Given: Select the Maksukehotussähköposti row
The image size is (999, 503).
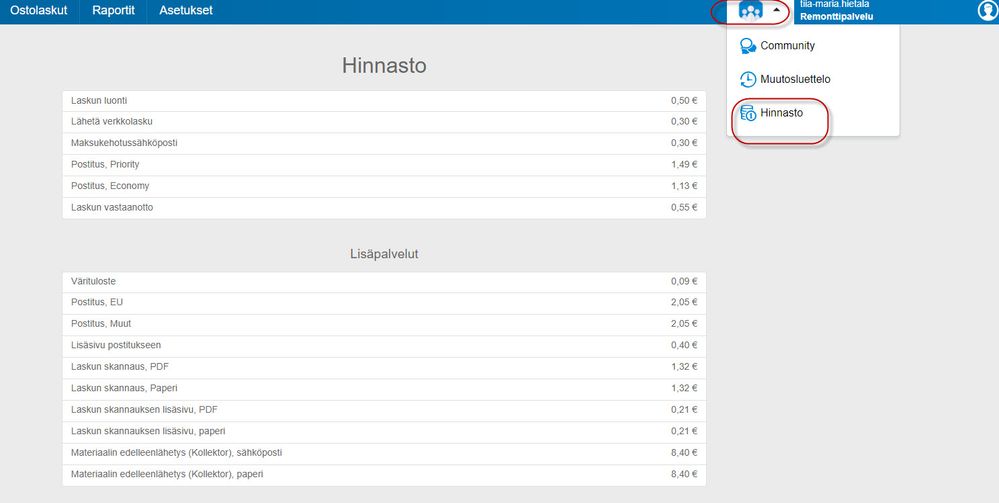Looking at the screenshot, I should click(384, 143).
